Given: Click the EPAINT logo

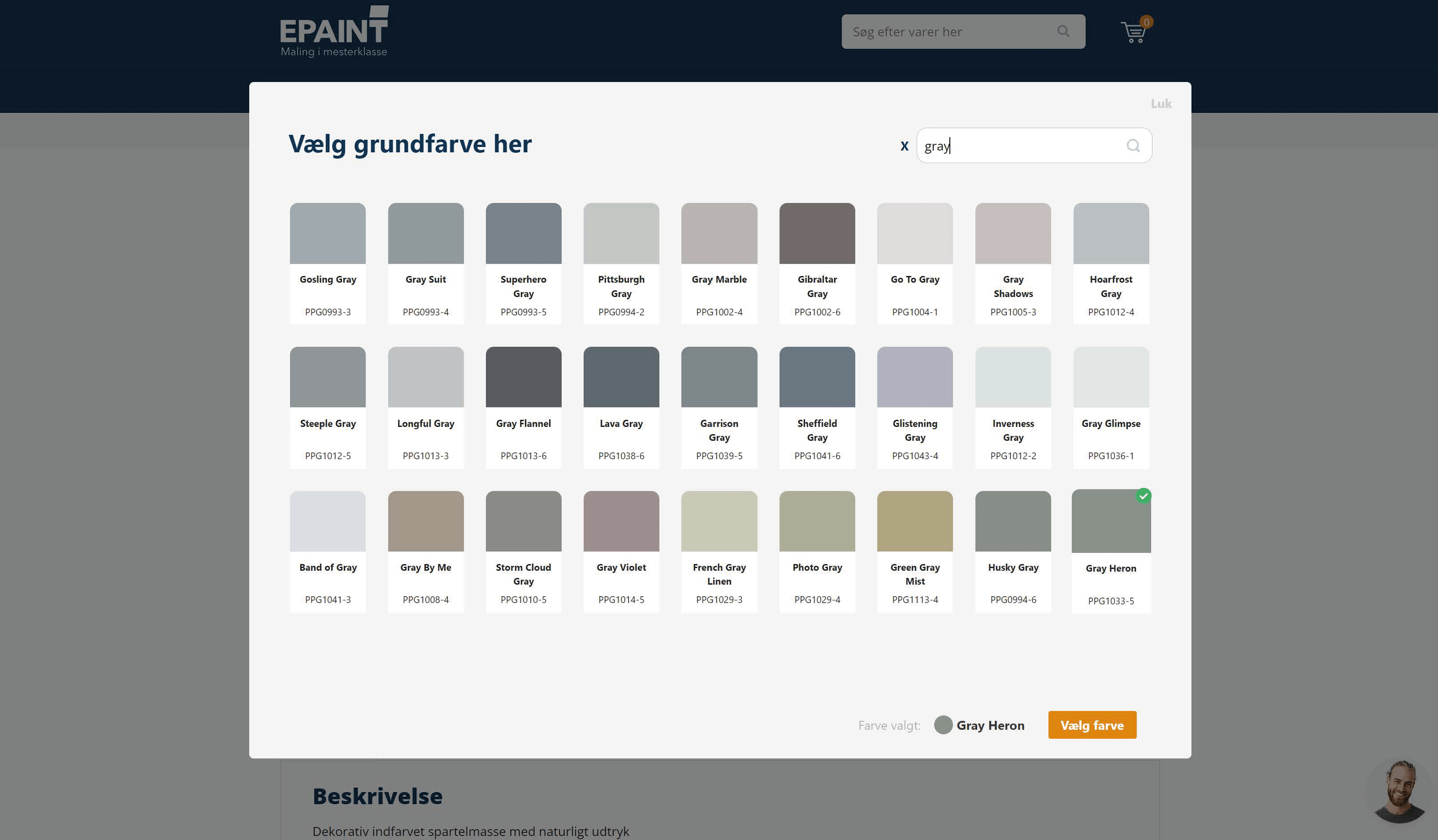Looking at the screenshot, I should [x=334, y=31].
